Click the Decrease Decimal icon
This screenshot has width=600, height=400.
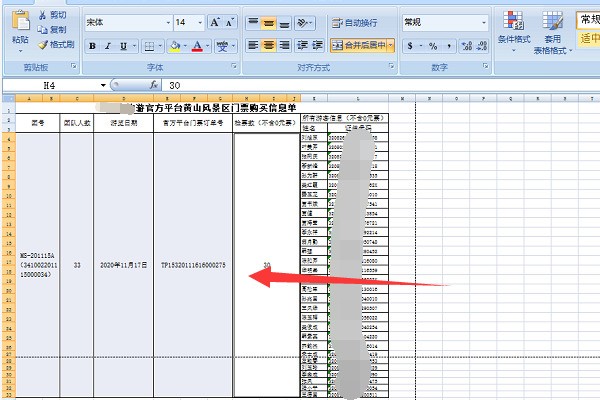[482, 46]
